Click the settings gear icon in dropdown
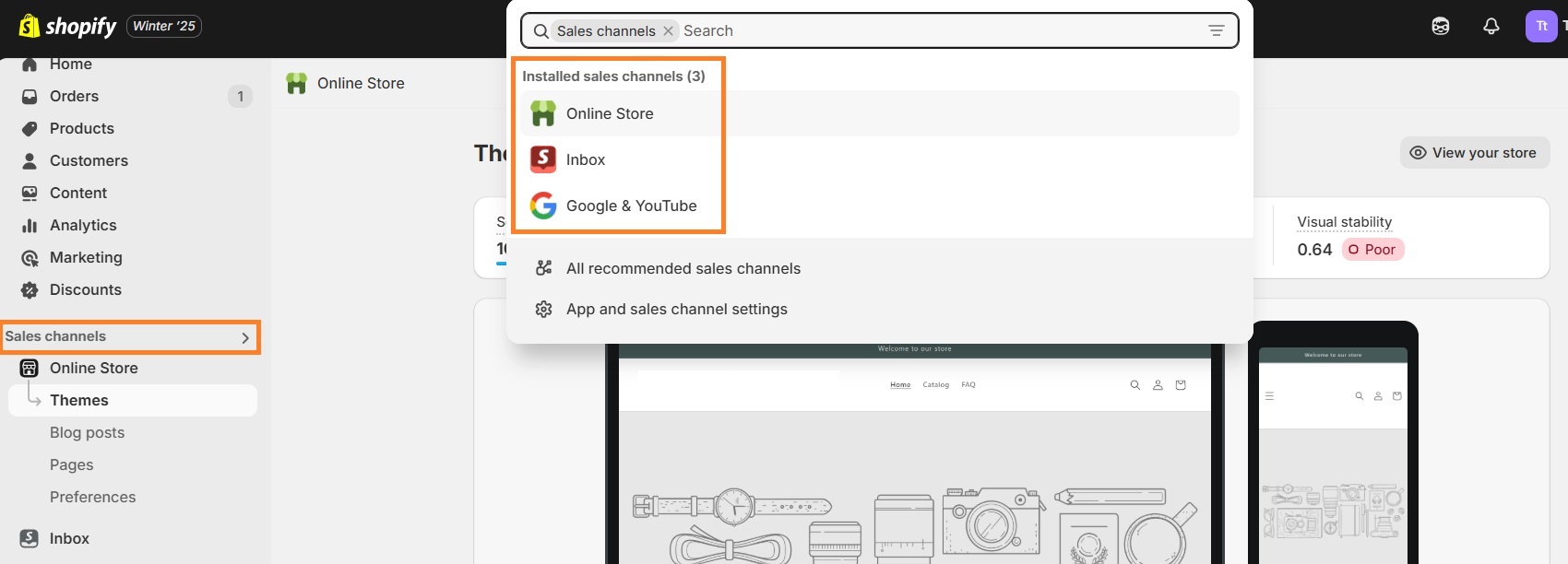The image size is (1568, 564). [x=544, y=309]
